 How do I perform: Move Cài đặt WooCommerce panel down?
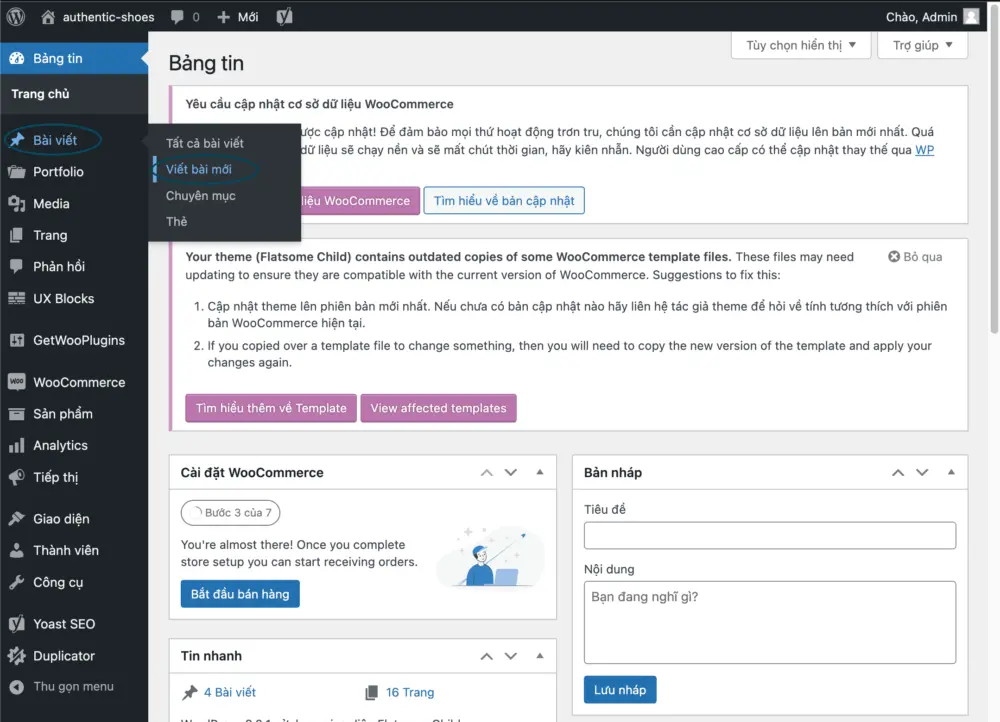click(511, 473)
